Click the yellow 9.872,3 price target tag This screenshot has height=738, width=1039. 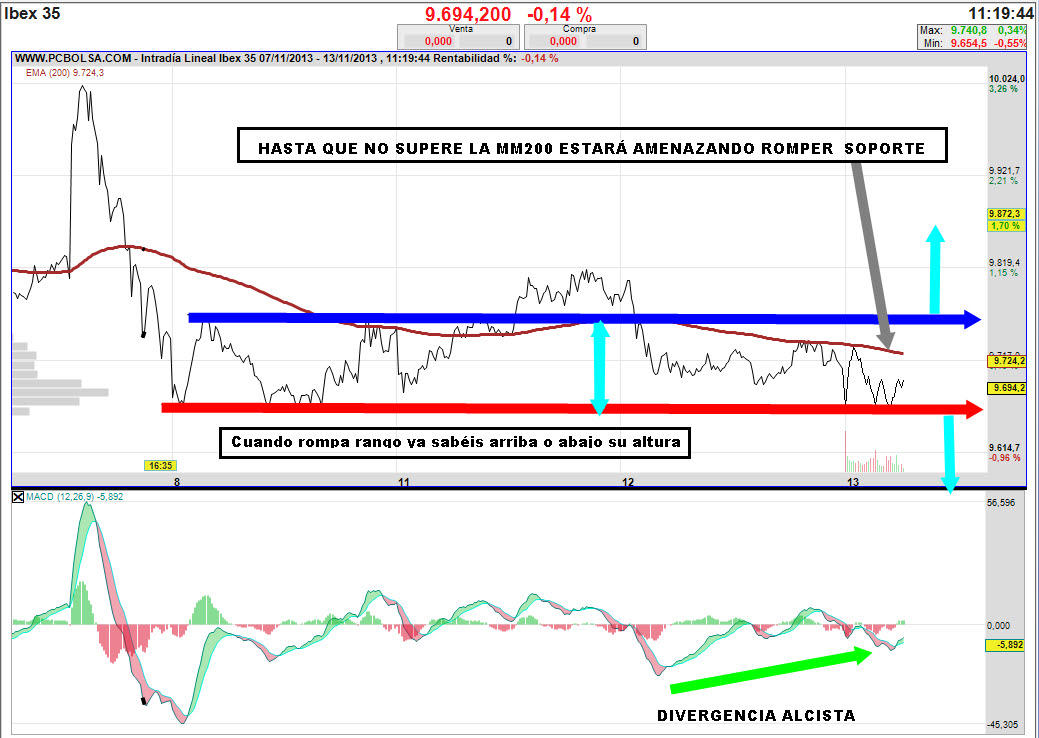click(x=1005, y=214)
